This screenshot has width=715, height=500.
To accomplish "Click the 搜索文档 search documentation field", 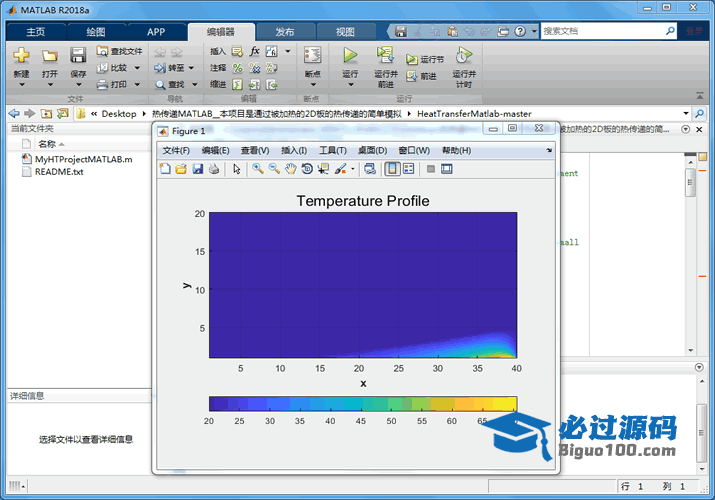I will pyautogui.click(x=603, y=31).
